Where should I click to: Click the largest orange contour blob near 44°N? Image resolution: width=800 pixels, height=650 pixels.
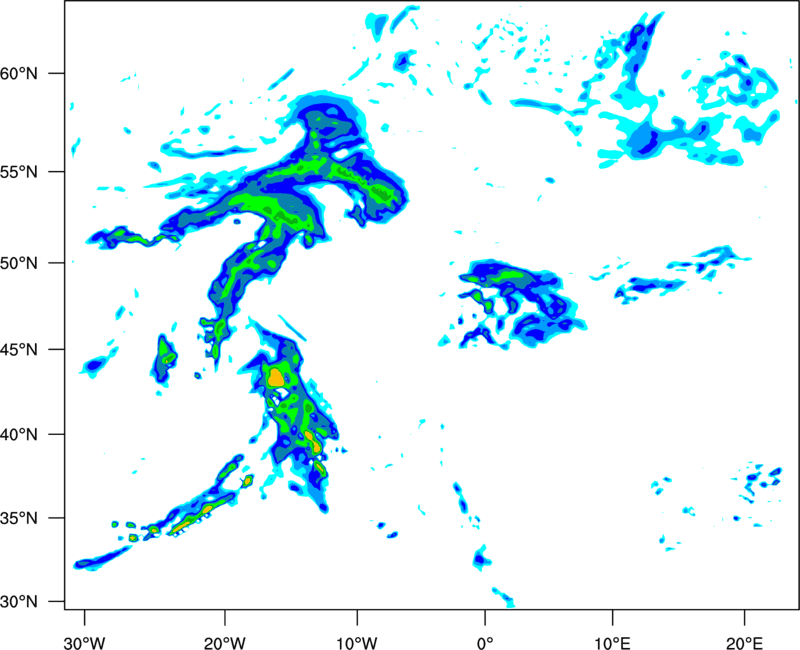click(x=276, y=377)
